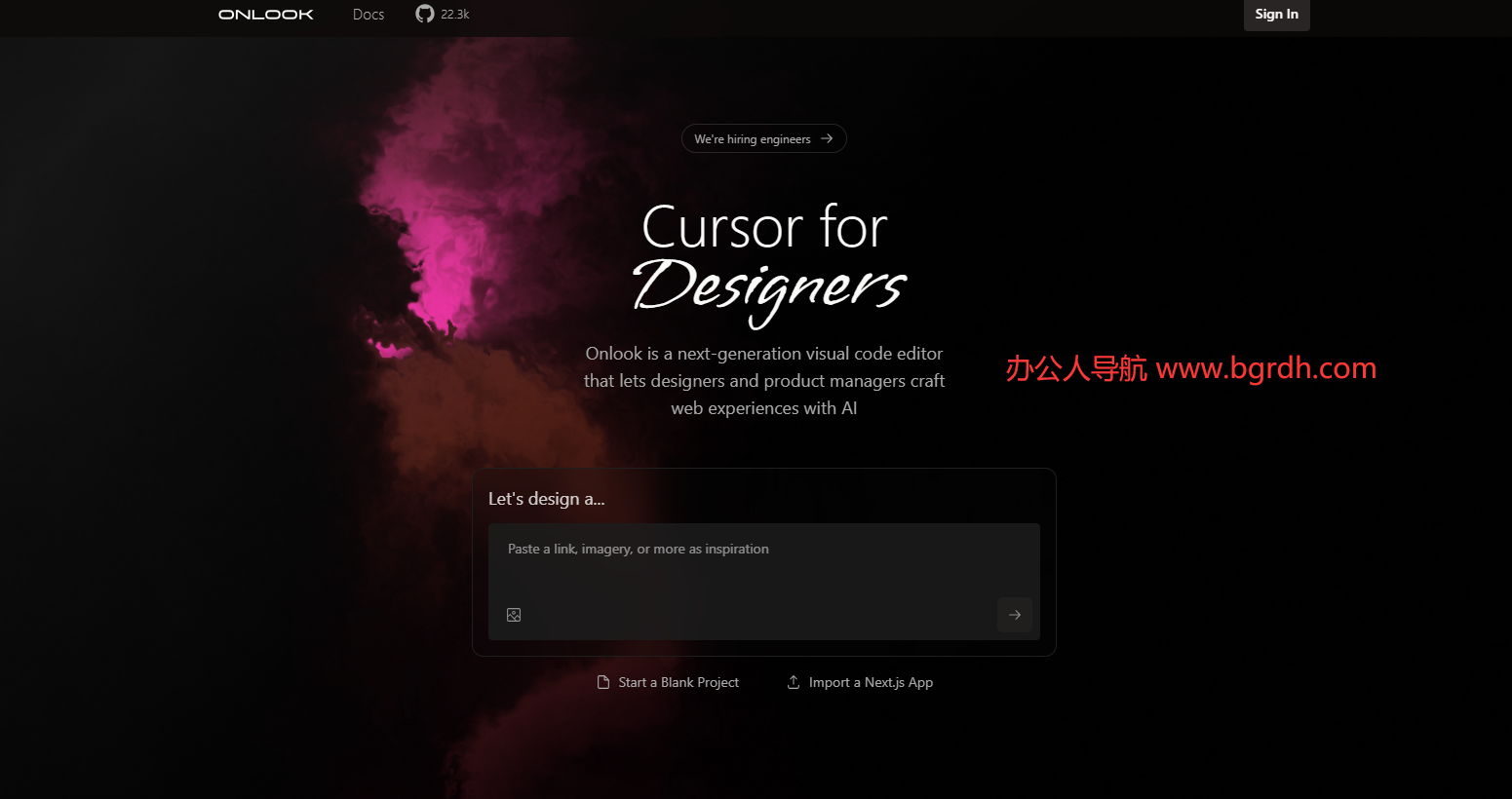The image size is (1512, 799).
Task: Click Import a Next.js App
Action: (860, 682)
